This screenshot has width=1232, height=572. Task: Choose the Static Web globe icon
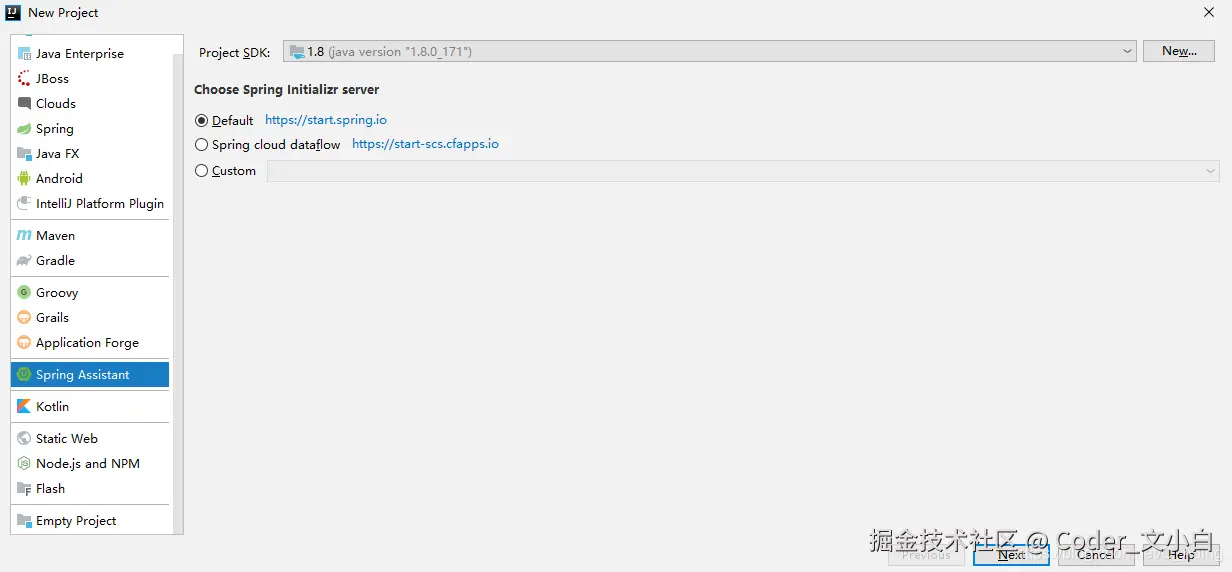tap(24, 438)
